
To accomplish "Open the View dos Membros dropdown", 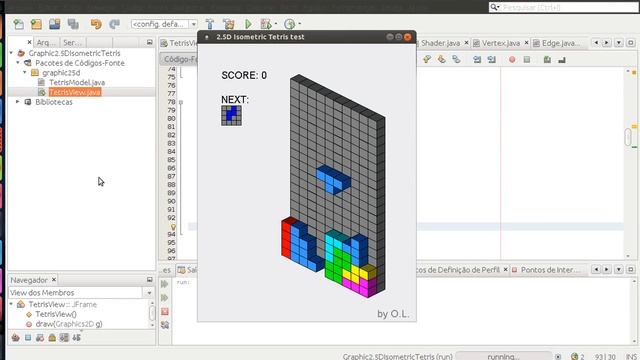I will tap(149, 293).
